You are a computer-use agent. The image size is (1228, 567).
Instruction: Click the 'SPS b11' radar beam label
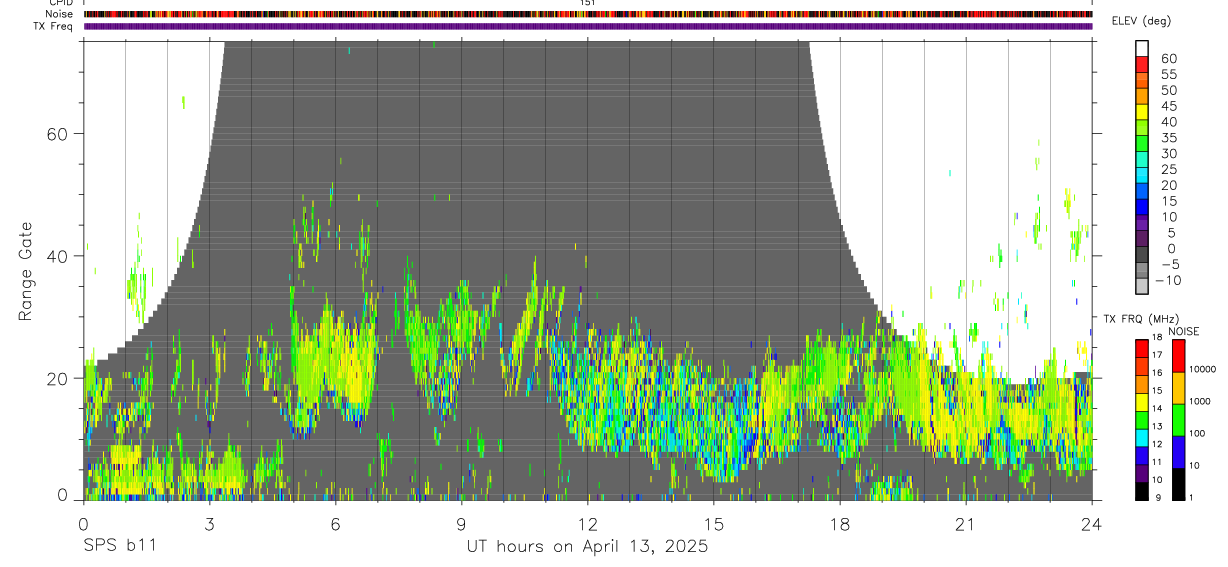point(118,547)
